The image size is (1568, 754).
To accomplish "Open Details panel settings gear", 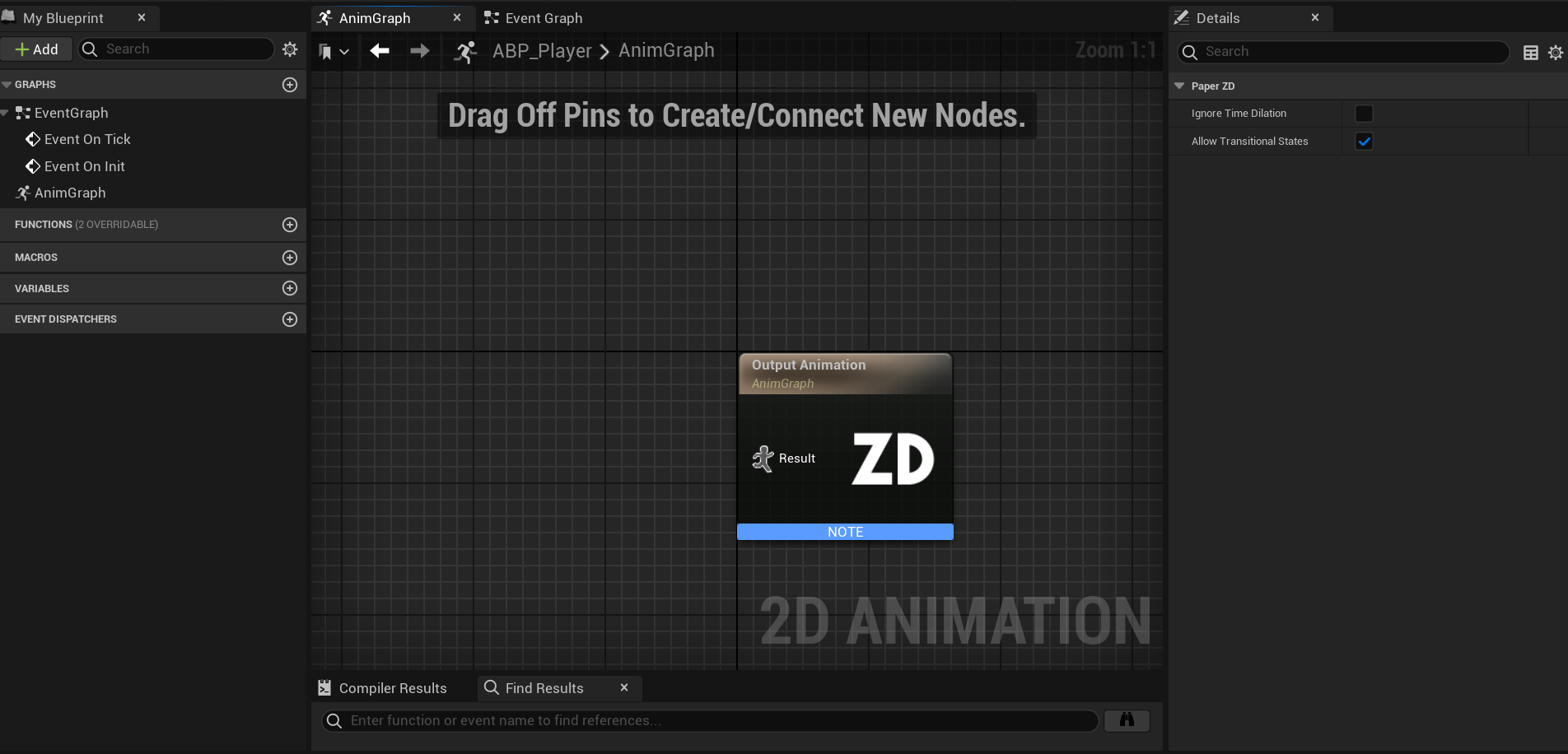I will [x=1556, y=53].
